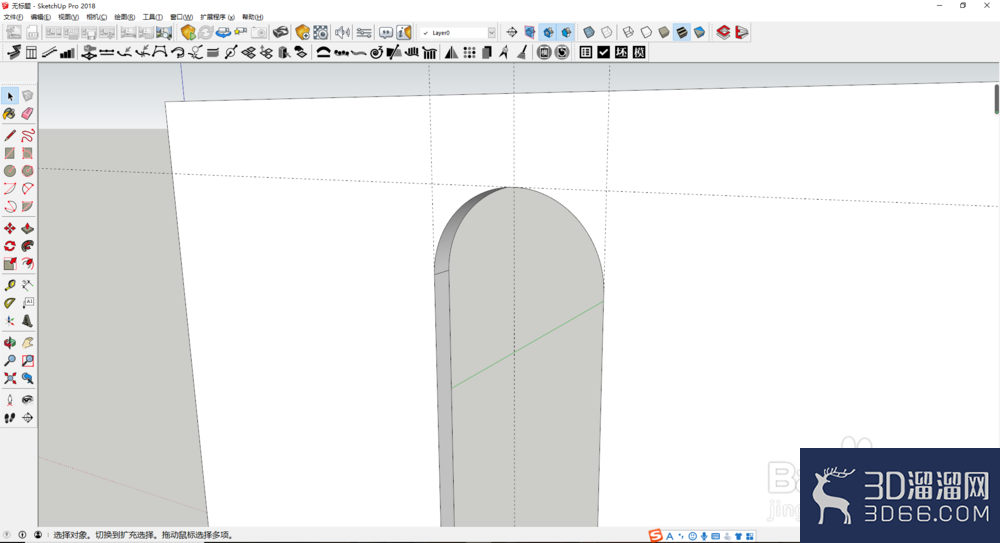Select the Orbit camera tool
Viewport: 1000px width, 543px height.
(10, 343)
